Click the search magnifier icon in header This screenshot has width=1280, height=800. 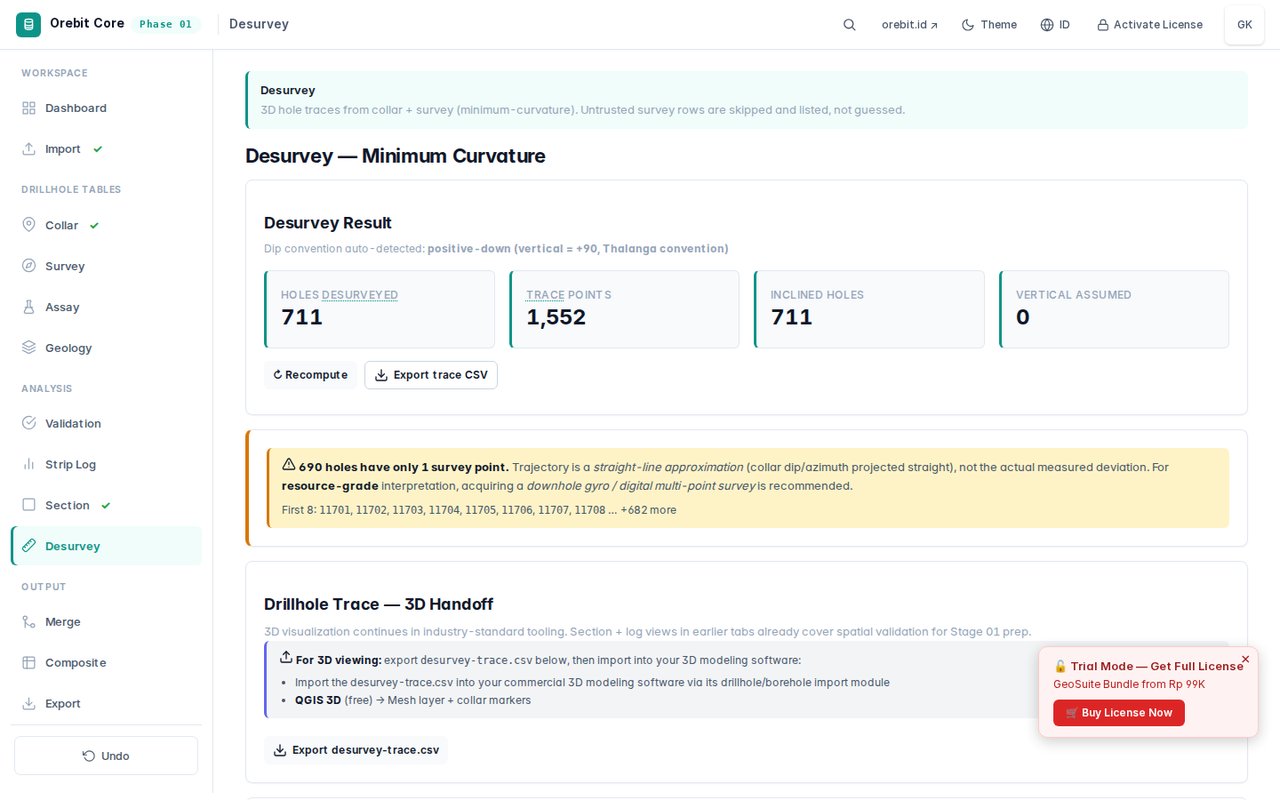tap(849, 25)
